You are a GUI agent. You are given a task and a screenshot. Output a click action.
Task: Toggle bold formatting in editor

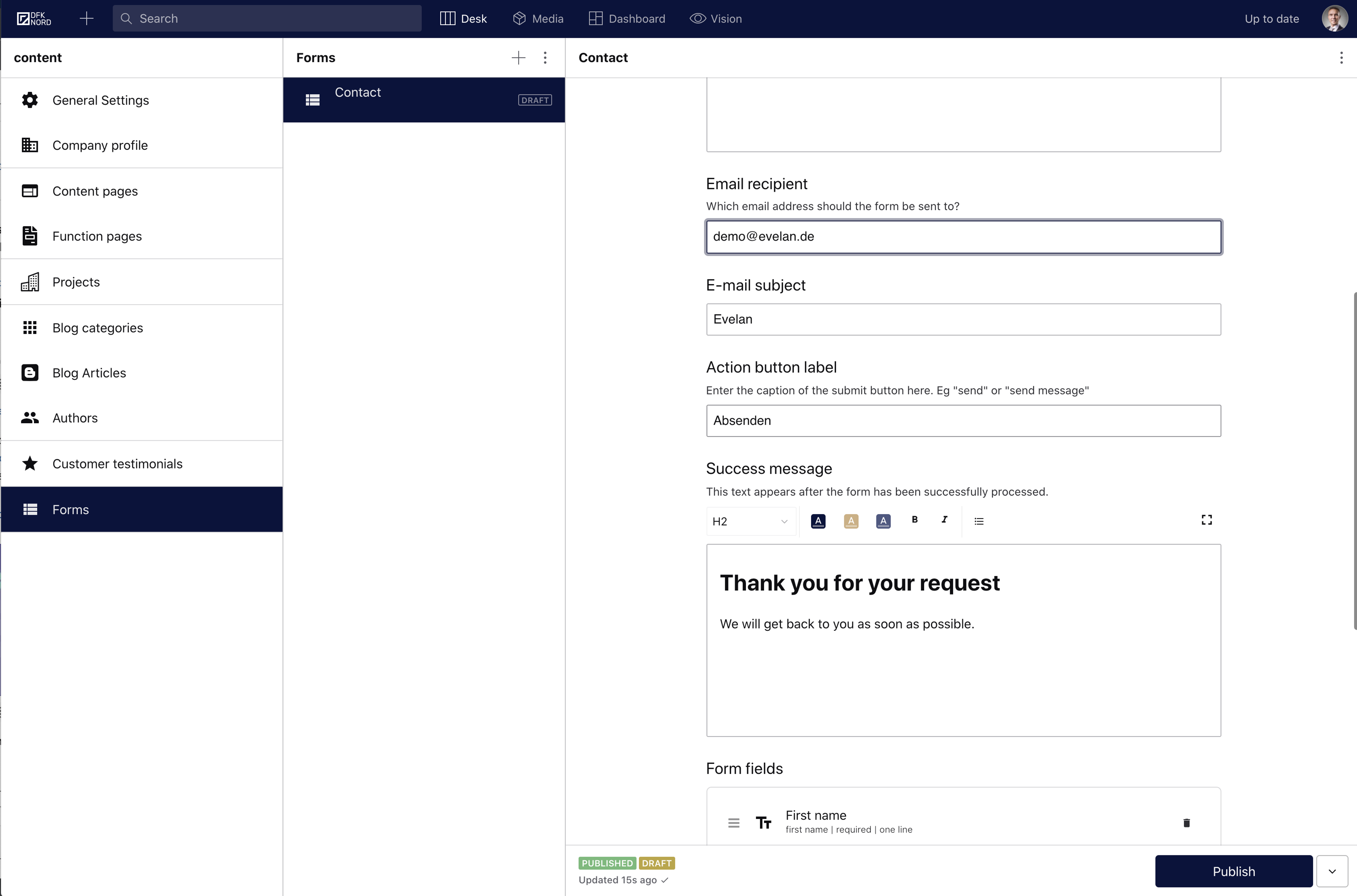pyautogui.click(x=914, y=519)
